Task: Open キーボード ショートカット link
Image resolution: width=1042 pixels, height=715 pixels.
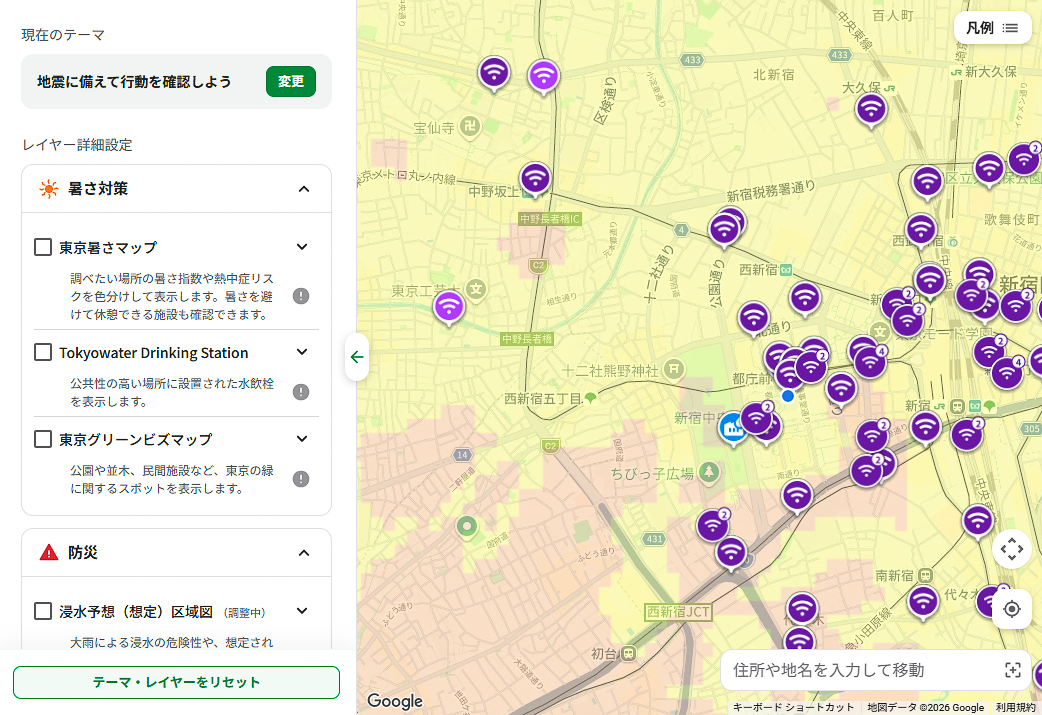Action: click(793, 708)
